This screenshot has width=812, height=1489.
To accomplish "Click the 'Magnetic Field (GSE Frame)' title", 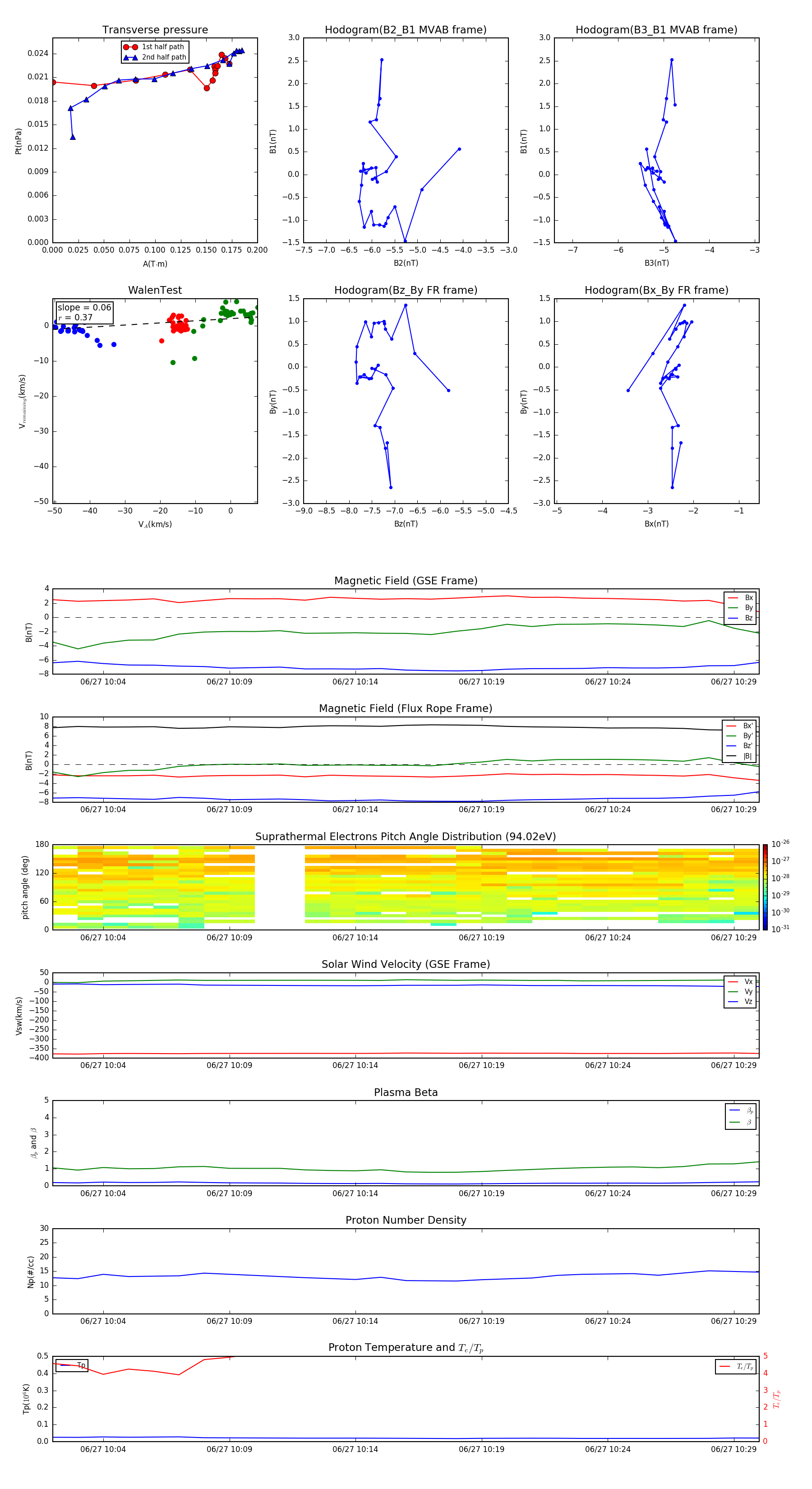I will pos(406,581).
